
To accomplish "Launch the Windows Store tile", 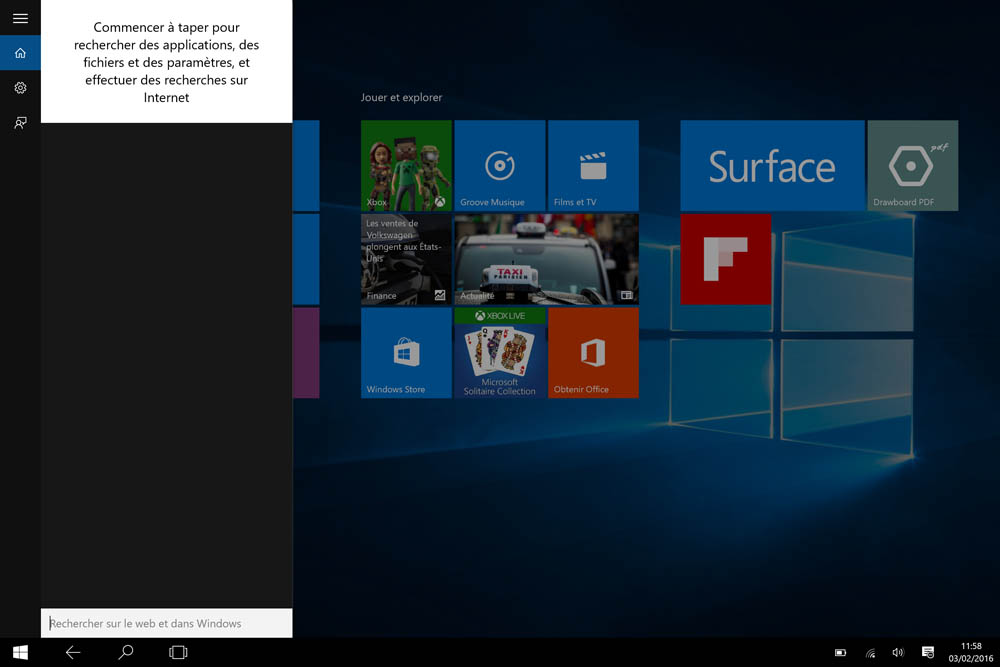I will click(406, 353).
